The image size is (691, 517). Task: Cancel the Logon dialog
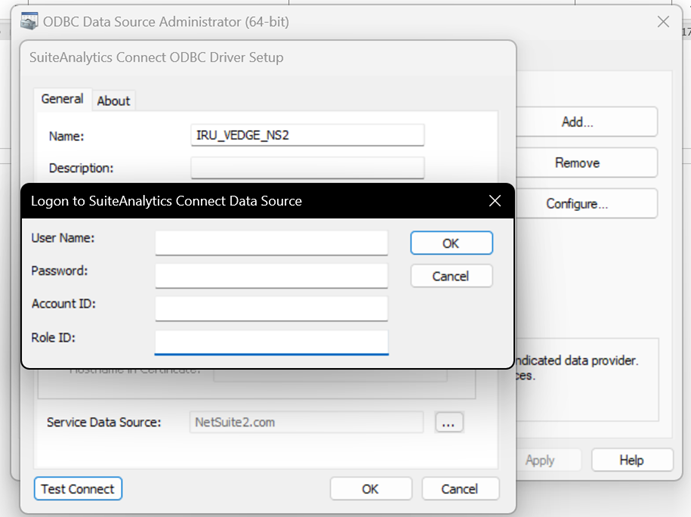click(451, 276)
